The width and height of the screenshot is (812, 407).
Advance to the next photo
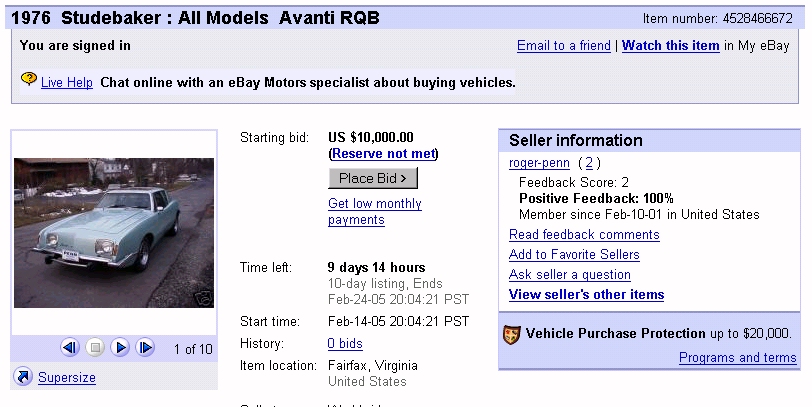[145, 348]
